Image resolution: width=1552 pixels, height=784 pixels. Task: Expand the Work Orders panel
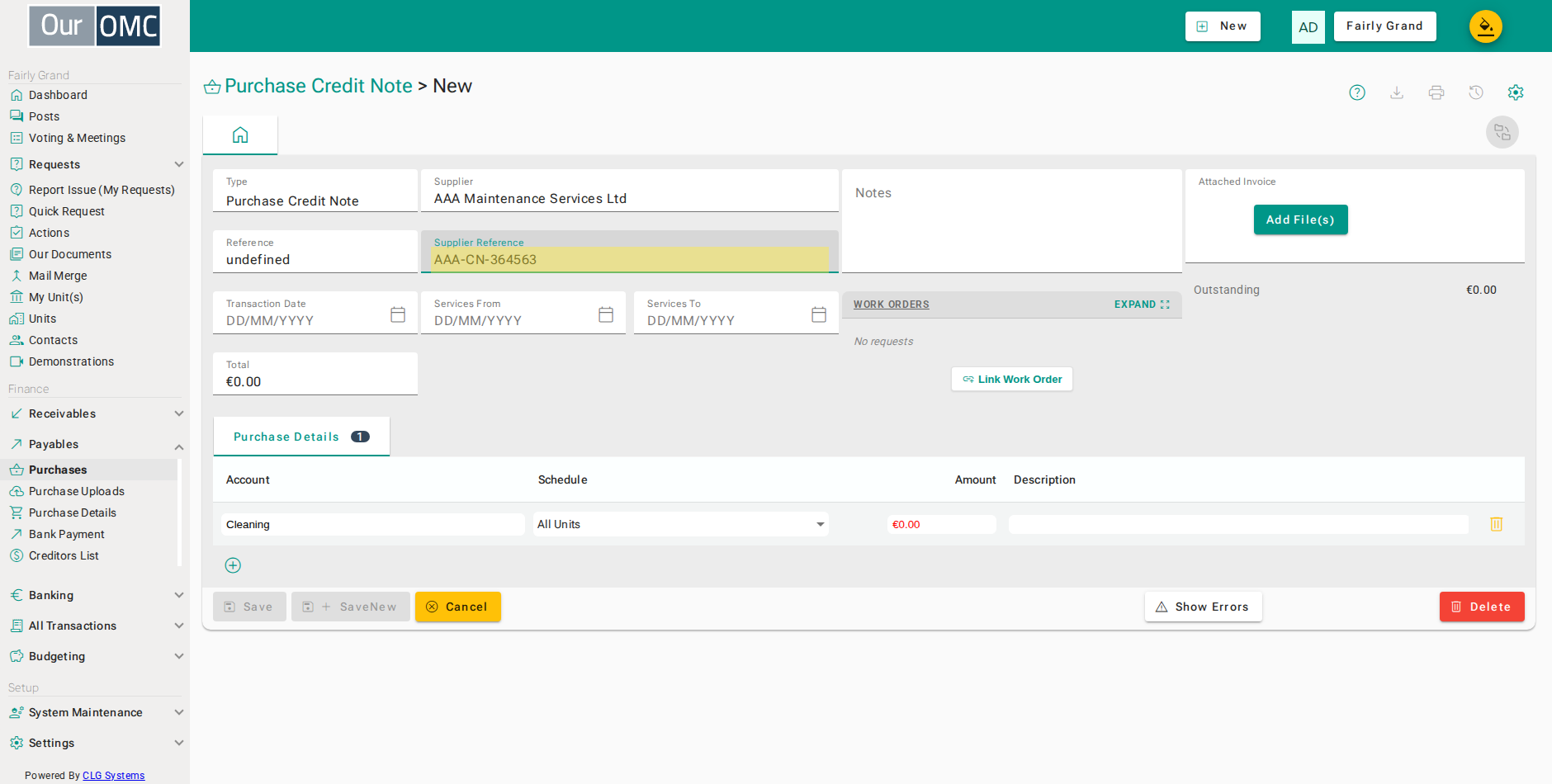(x=1143, y=305)
